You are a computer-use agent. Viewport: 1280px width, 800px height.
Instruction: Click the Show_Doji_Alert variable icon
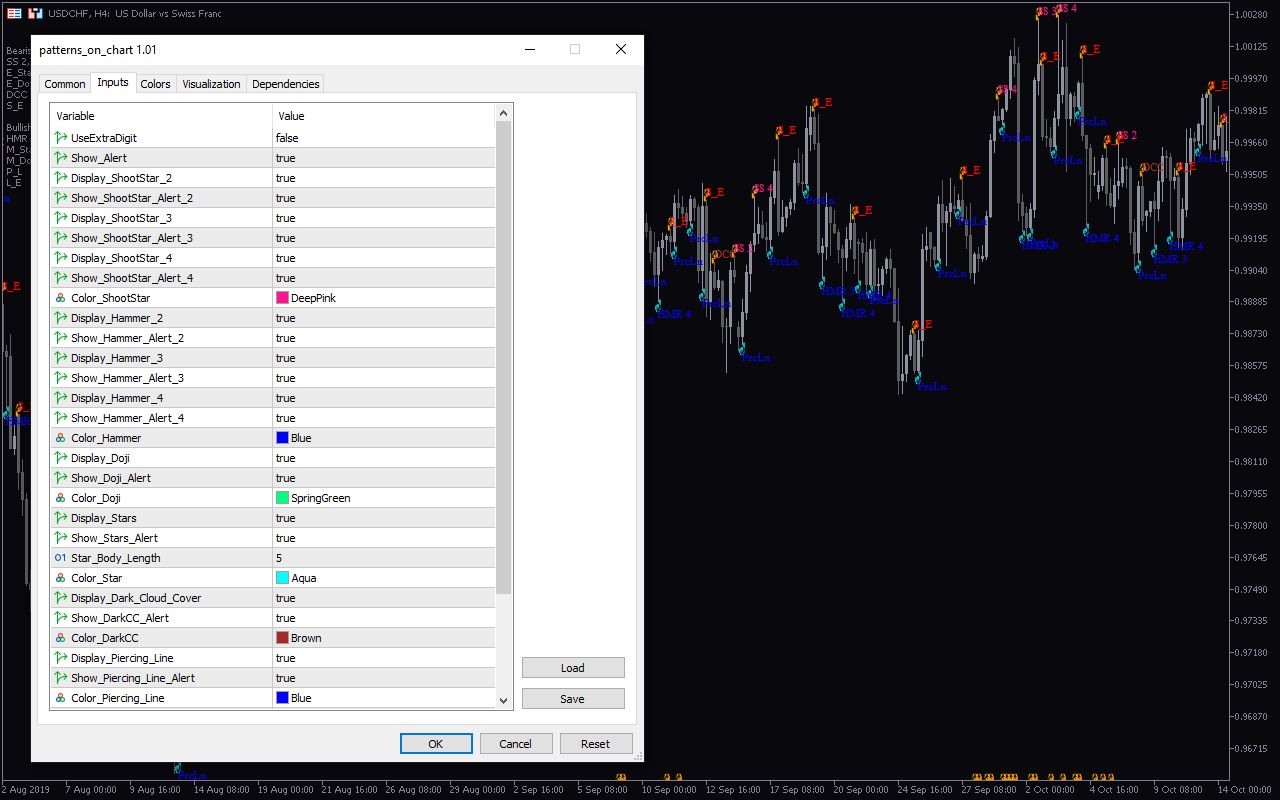click(x=61, y=478)
